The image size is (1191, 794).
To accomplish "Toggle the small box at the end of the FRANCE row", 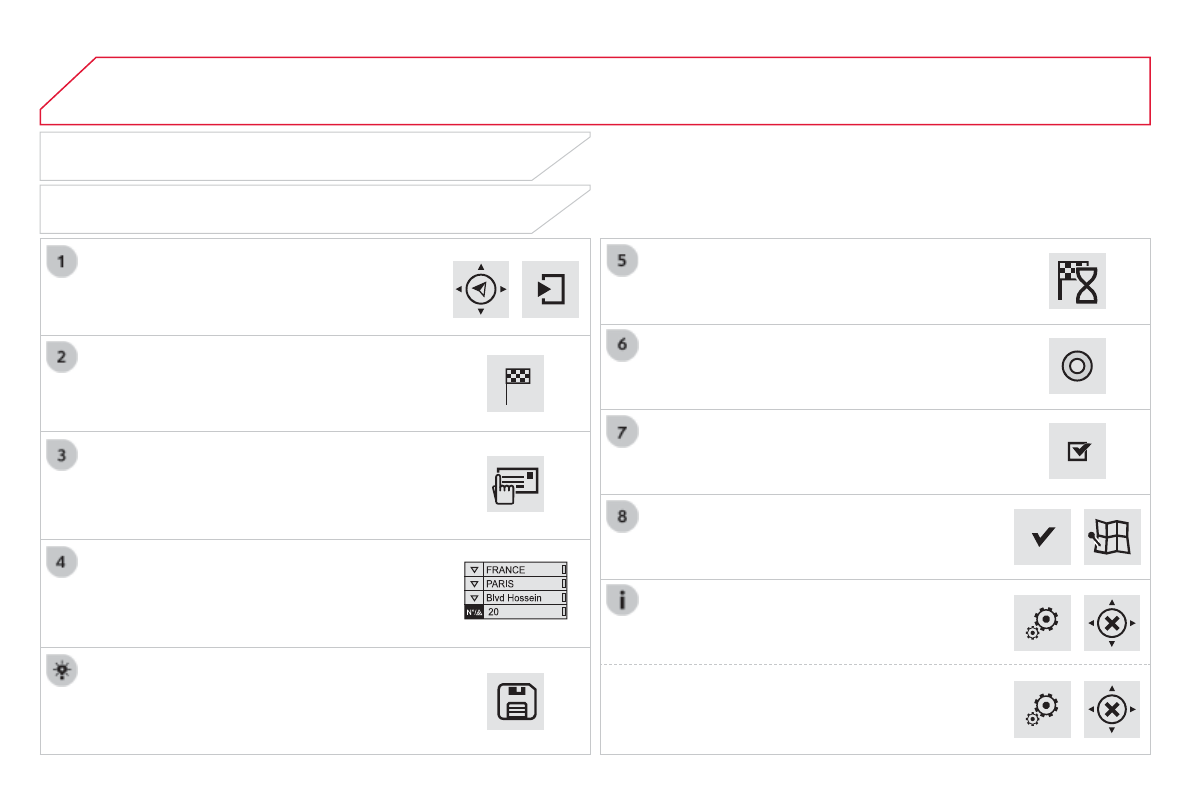I will click(564, 570).
